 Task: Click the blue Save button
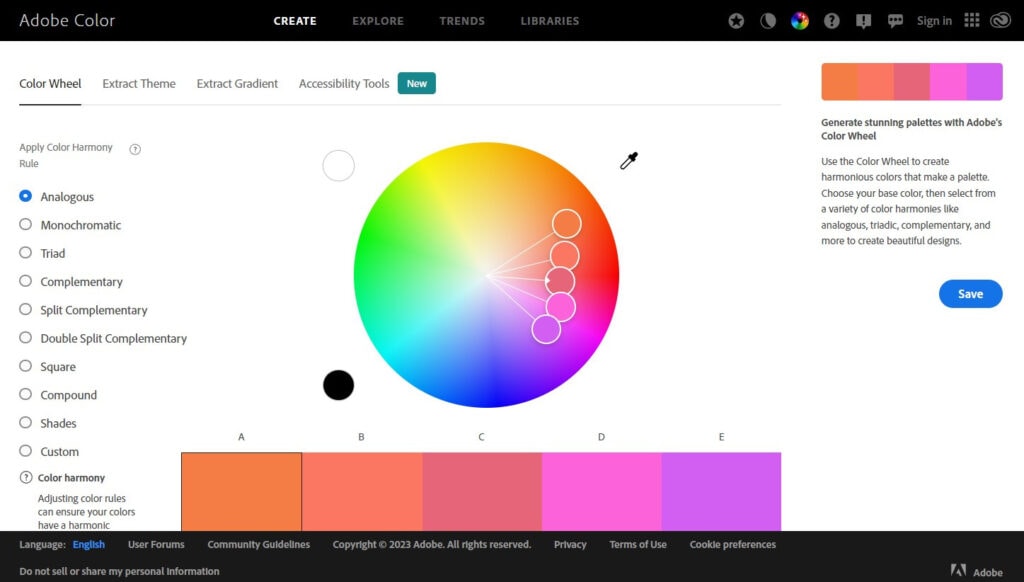click(x=970, y=294)
